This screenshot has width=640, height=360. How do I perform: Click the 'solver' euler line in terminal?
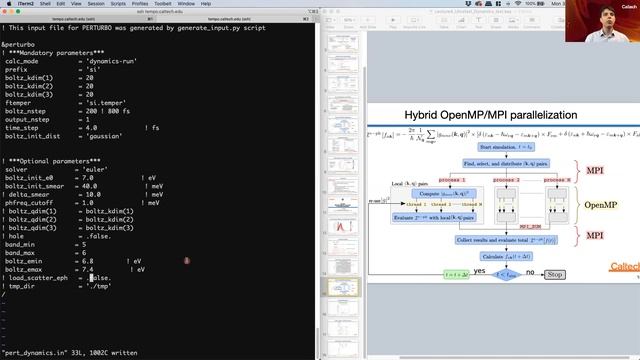click(x=56, y=169)
